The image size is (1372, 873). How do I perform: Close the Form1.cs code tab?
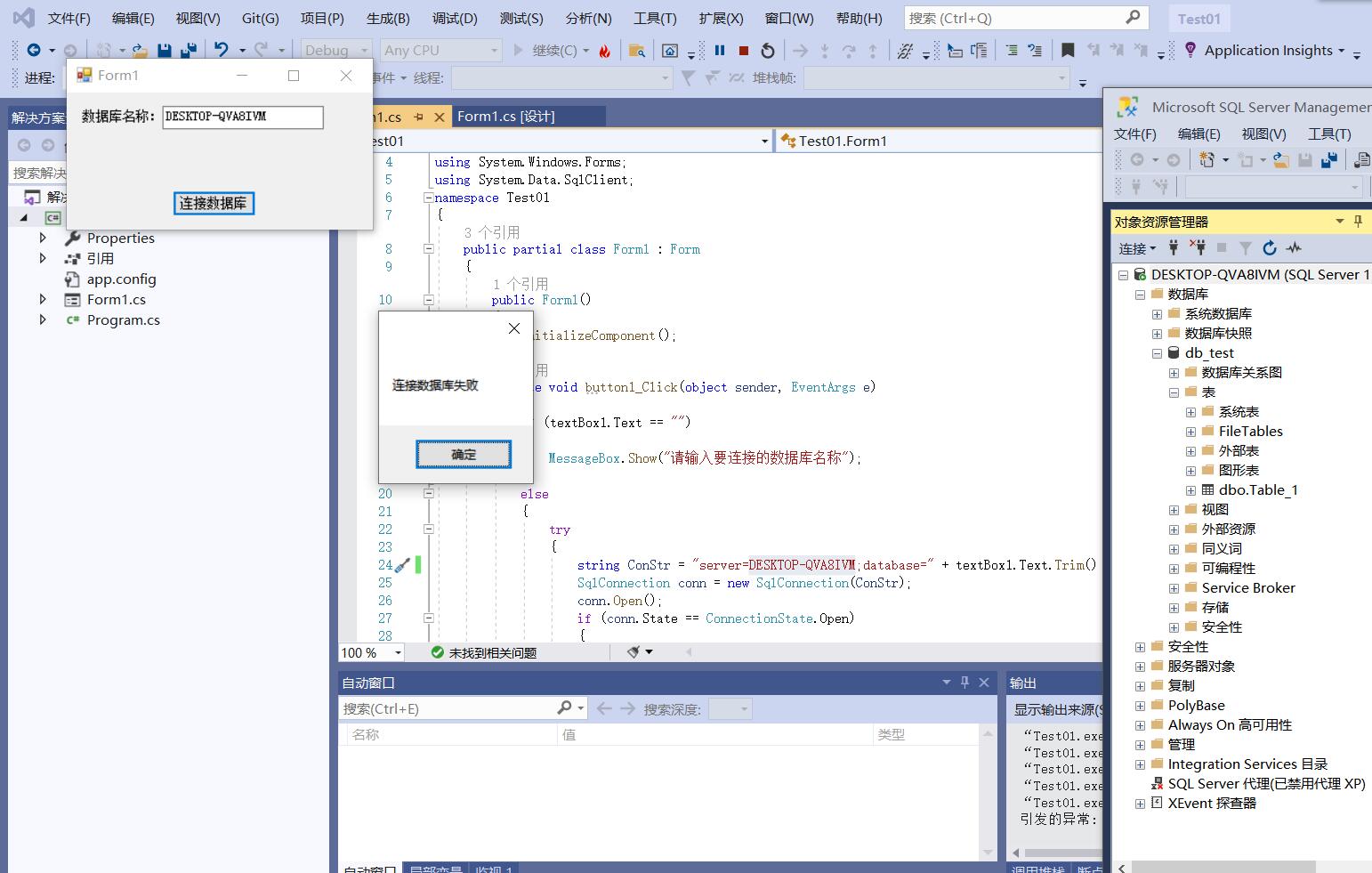tap(440, 117)
